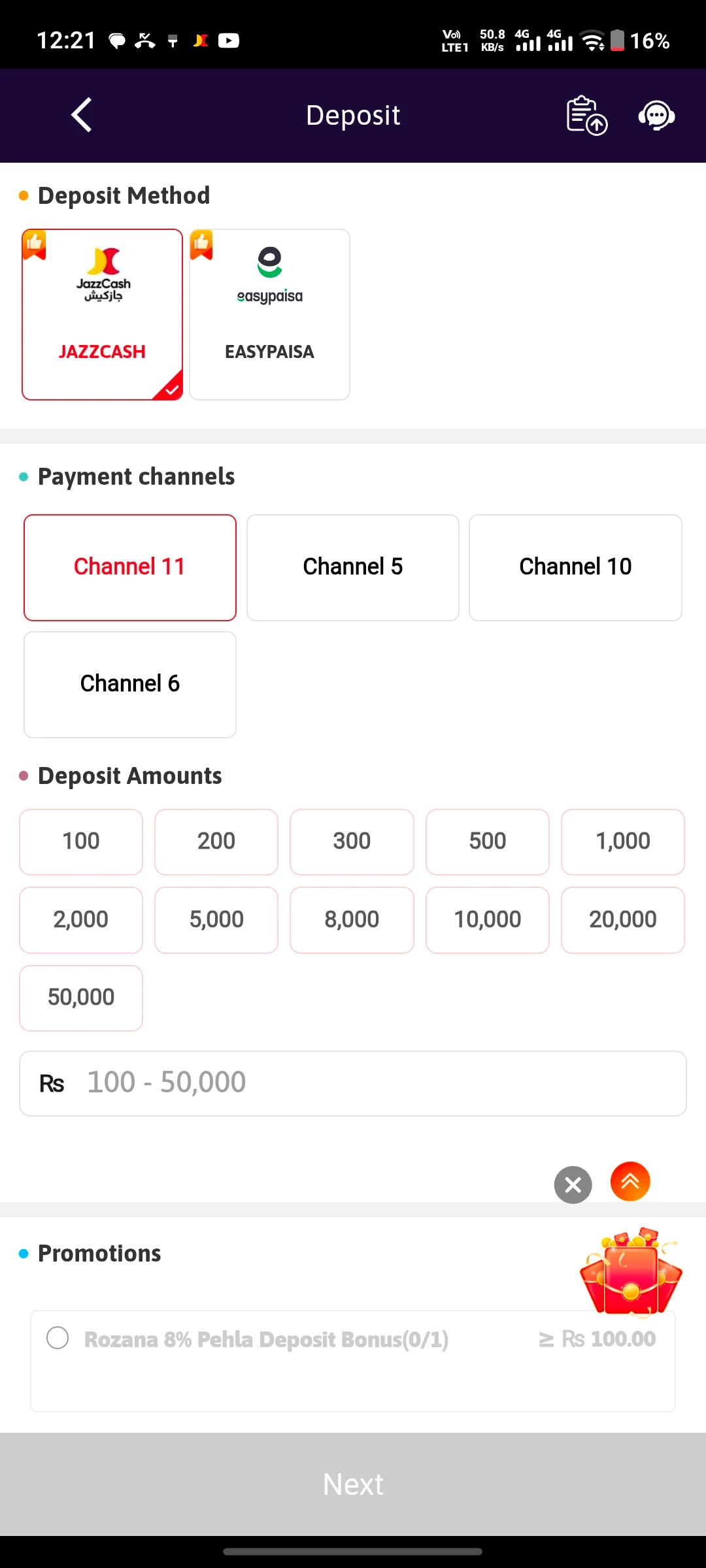Pick the 100 deposit amount
Image resolution: width=706 pixels, height=1568 pixels.
pos(81,841)
